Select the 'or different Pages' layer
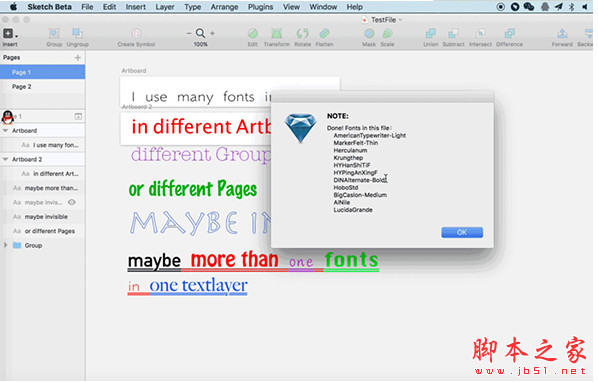This screenshot has height=382, width=598. [x=42, y=231]
